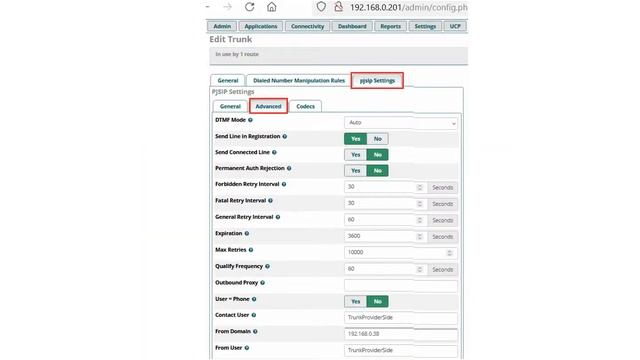Set Send Connected Line to No
Screen dimensions: 640x360
[378, 155]
